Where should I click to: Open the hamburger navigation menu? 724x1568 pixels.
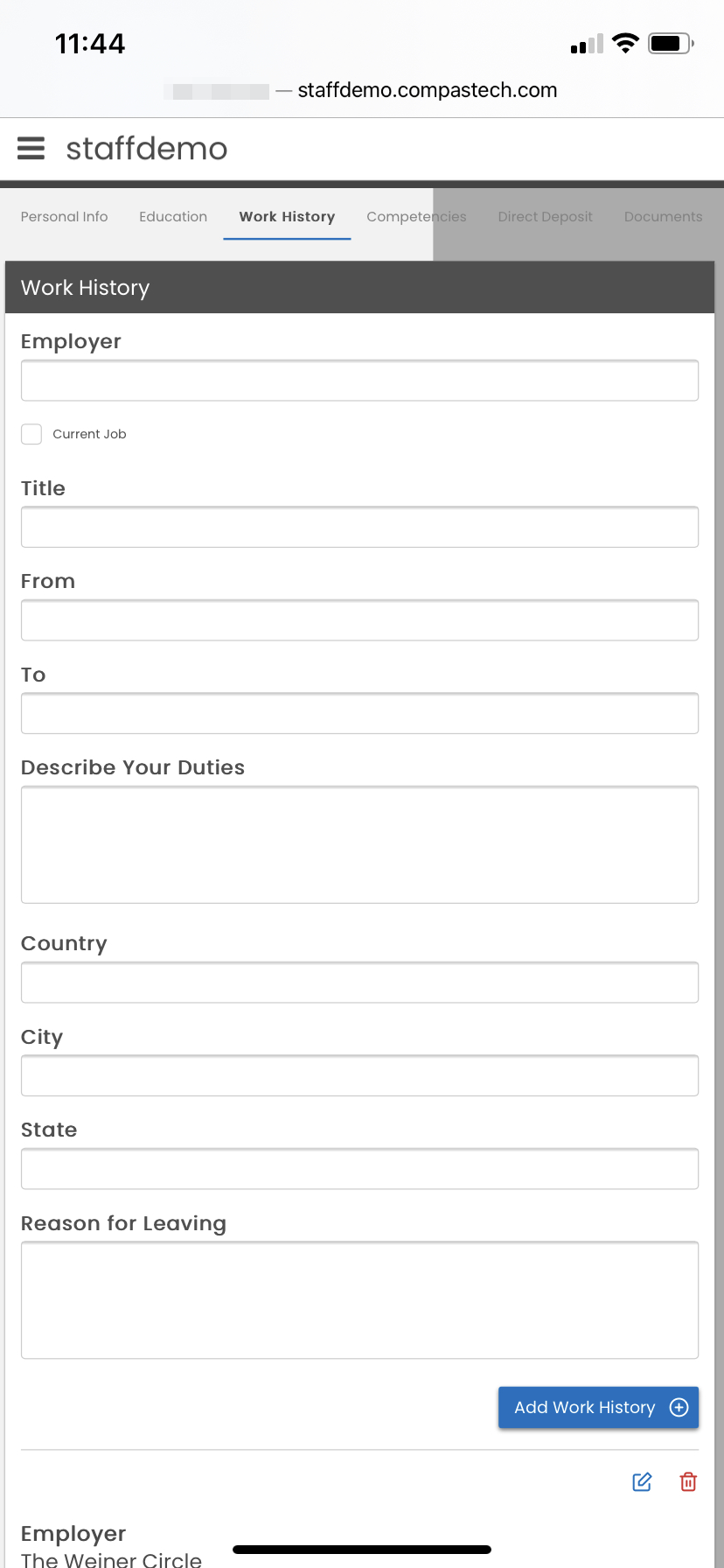(x=31, y=148)
